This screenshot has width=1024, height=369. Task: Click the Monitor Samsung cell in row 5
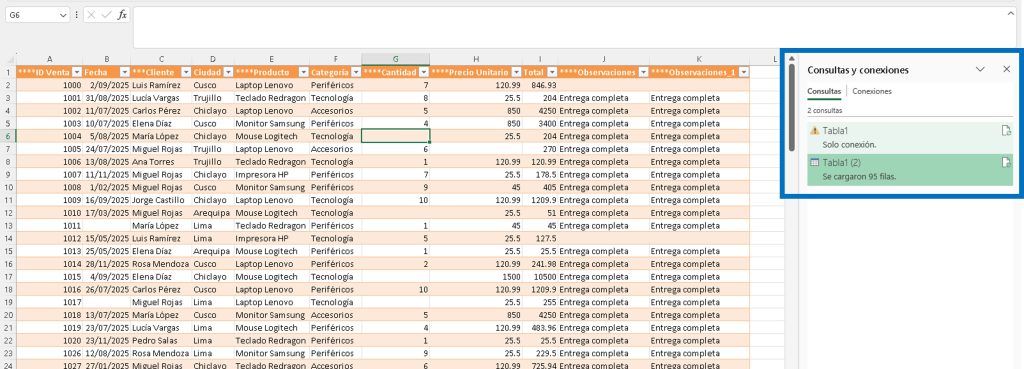[x=272, y=123]
